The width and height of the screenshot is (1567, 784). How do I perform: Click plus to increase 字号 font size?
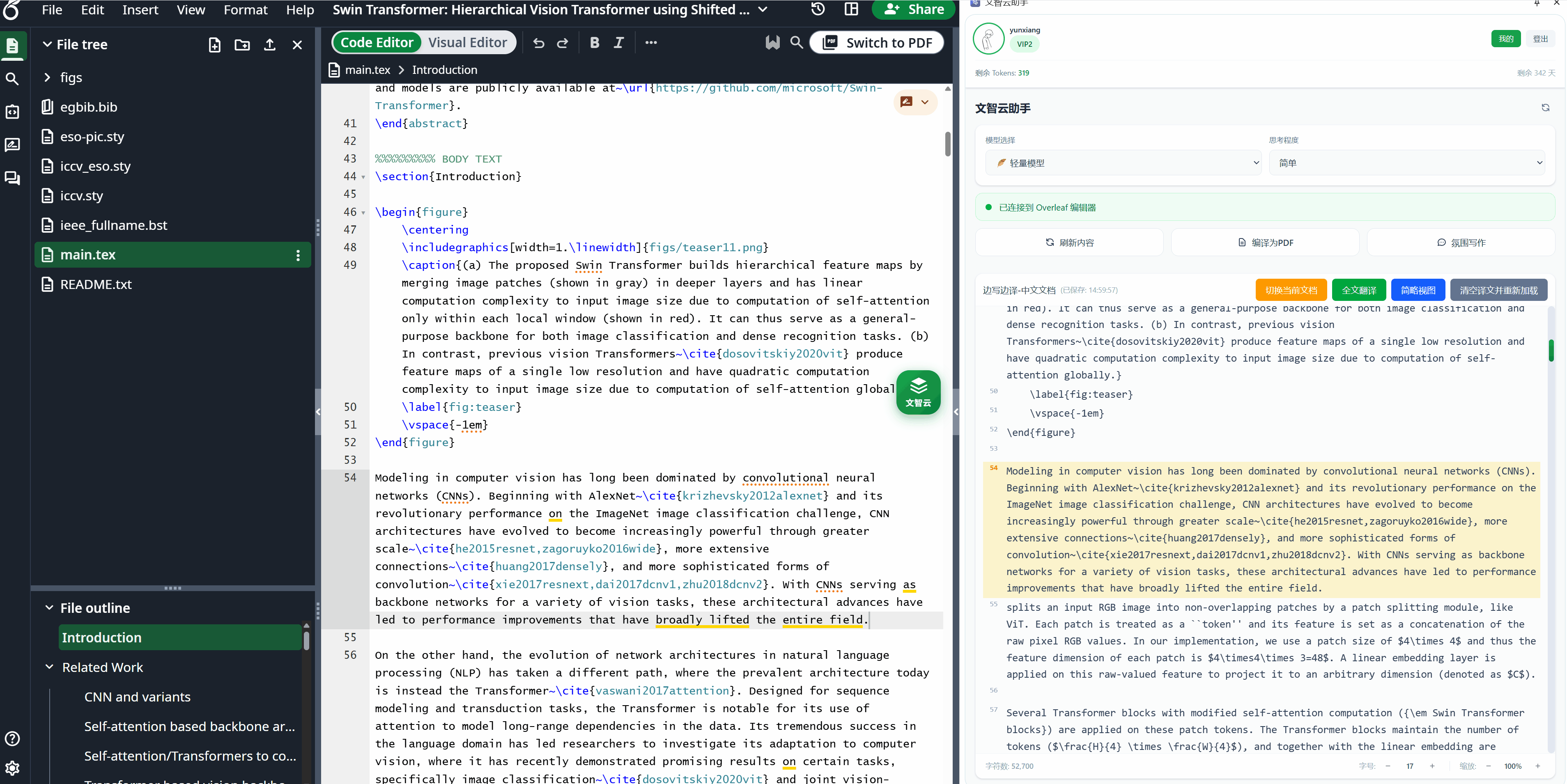tap(1432, 766)
